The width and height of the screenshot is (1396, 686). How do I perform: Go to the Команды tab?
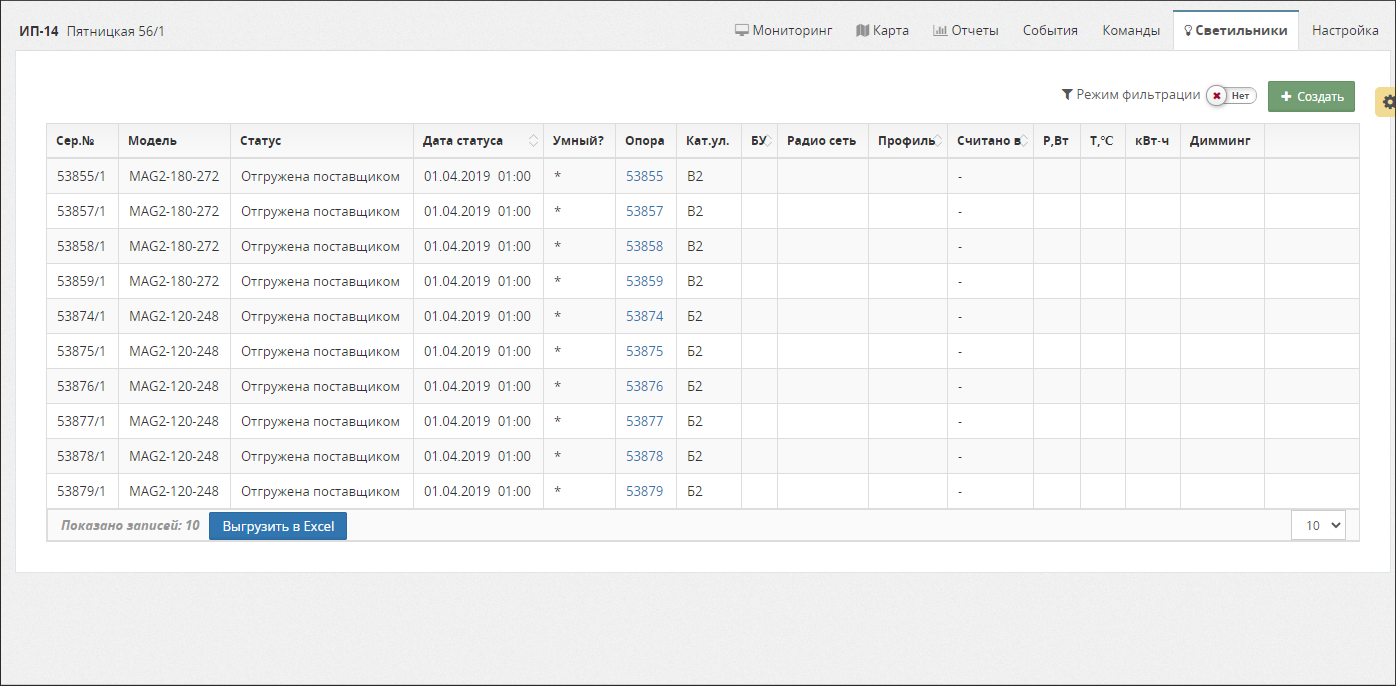(1131, 30)
